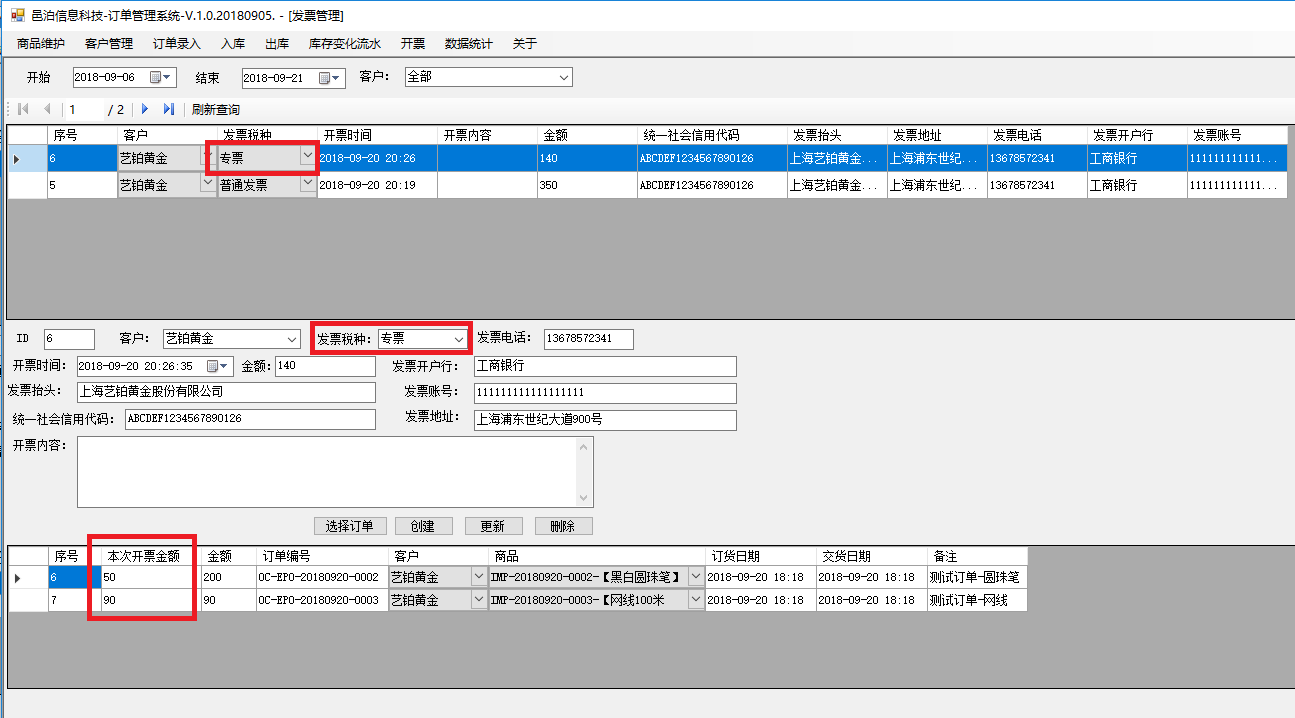Click 开票内容 scrollbar down arrow
This screenshot has height=718, width=1295.
click(585, 498)
